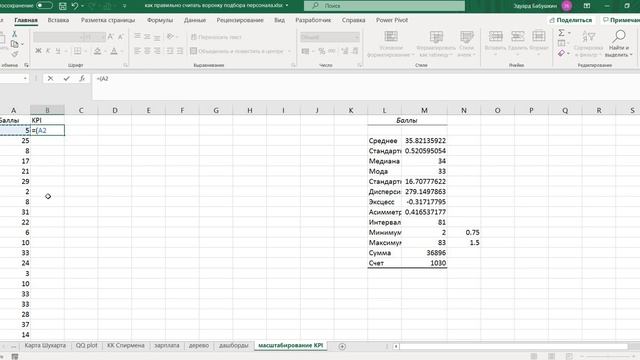The image size is (640, 360).
Task: Open Format as Table dropdown
Action: (436, 44)
